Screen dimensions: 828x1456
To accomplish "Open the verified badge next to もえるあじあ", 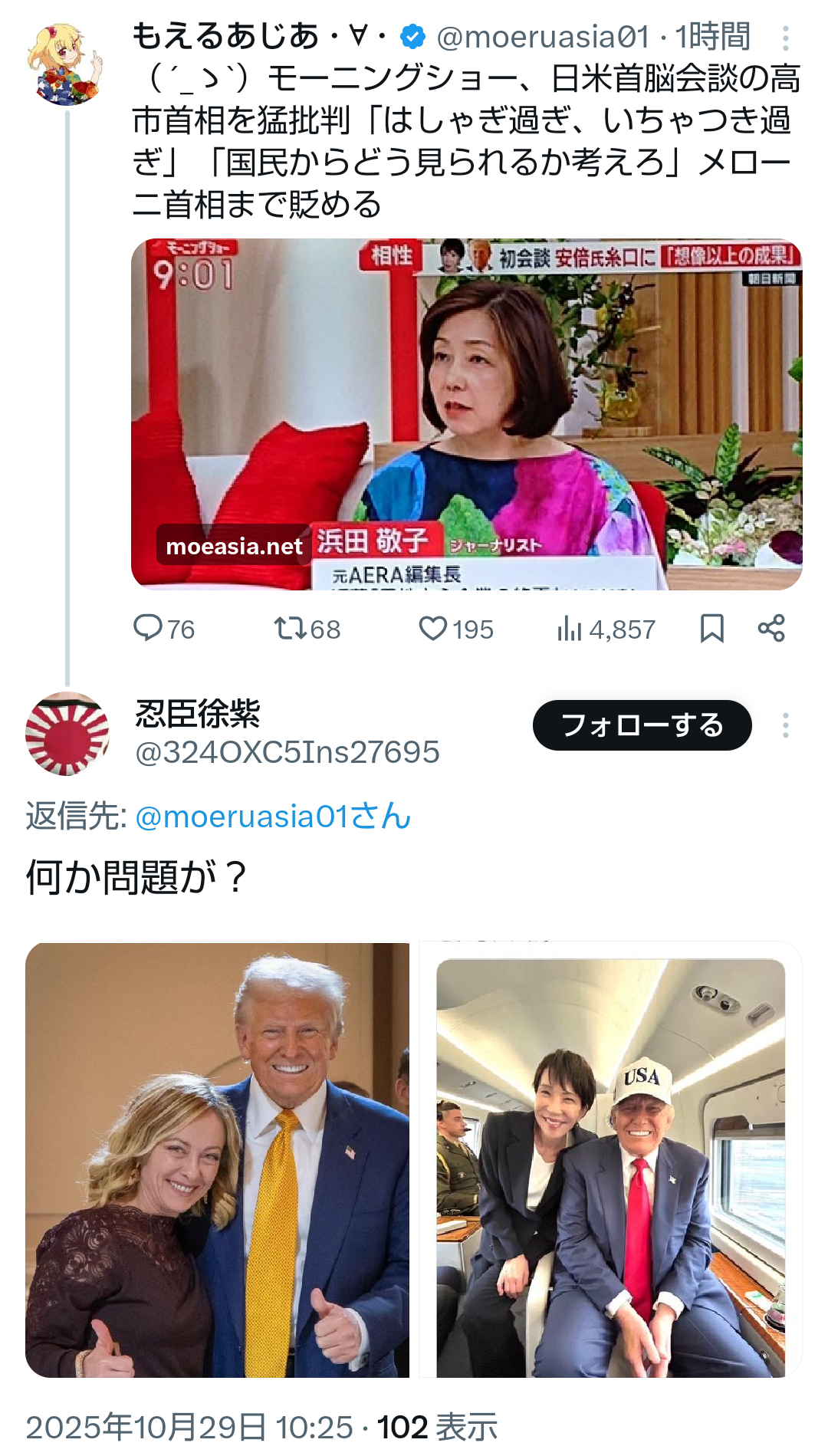I will [412, 36].
